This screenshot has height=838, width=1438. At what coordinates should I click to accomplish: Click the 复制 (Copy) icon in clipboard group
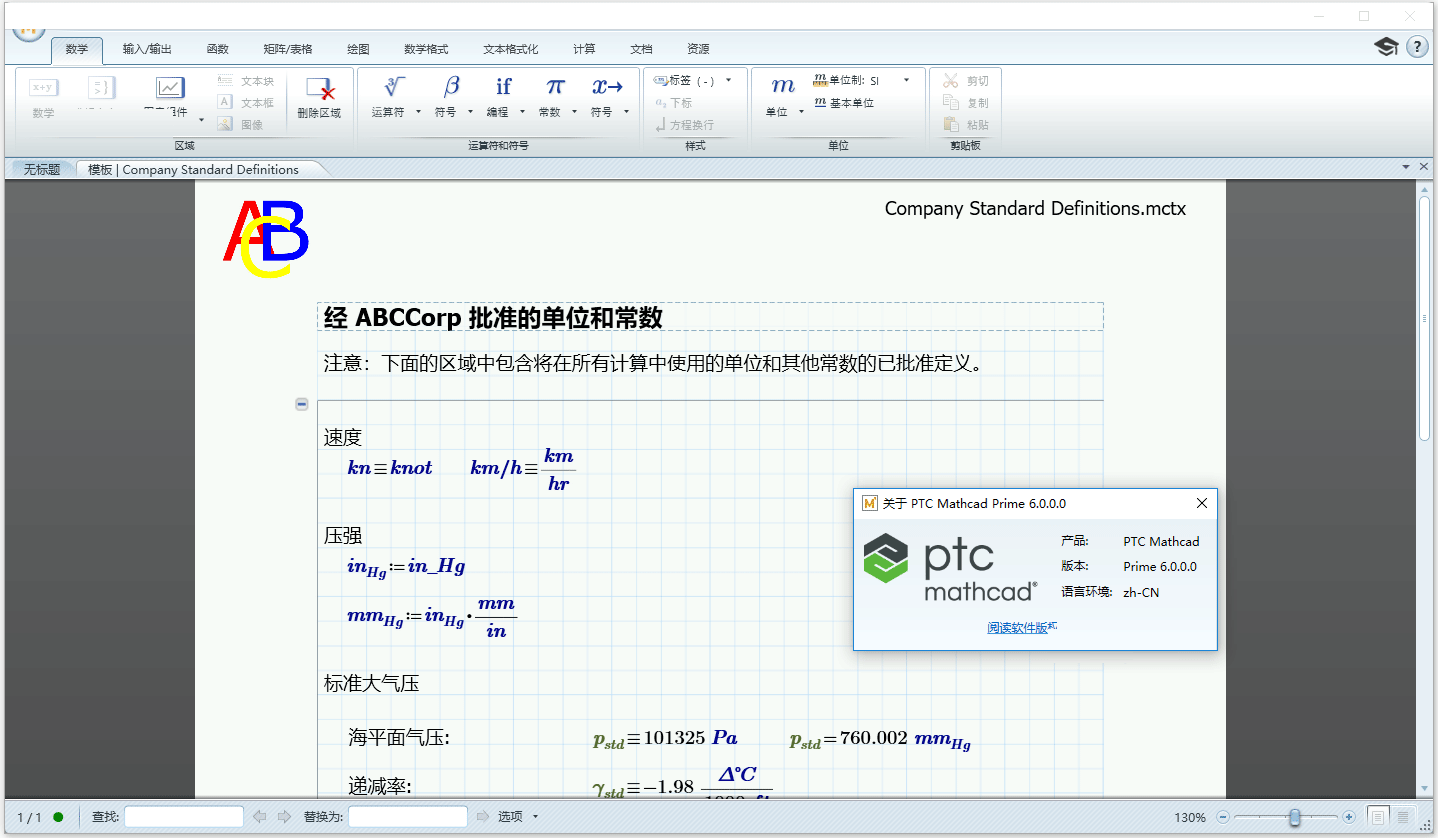965,101
